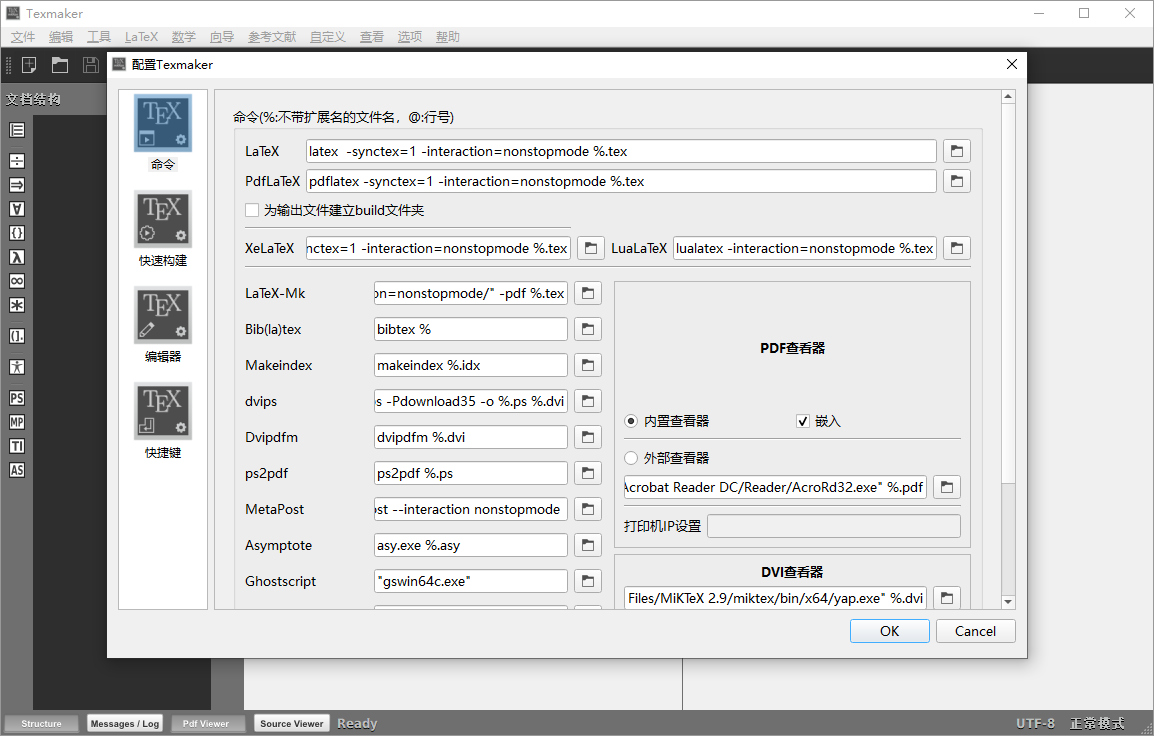
Task: Click the Open file toolbar icon
Action: pyautogui.click(x=60, y=65)
